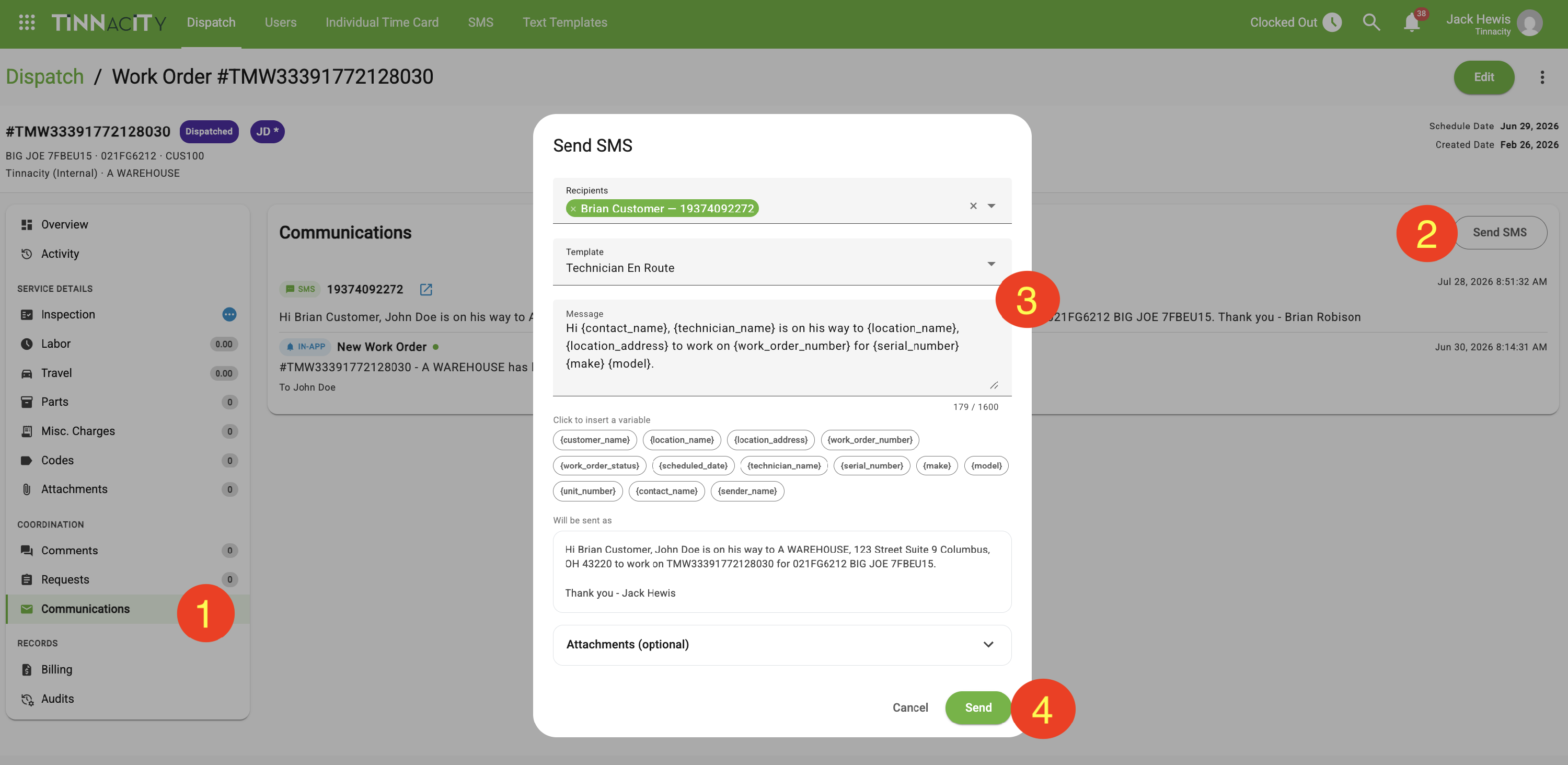Click the New Work Order notification title
The height and width of the screenshot is (765, 1568).
(382, 347)
